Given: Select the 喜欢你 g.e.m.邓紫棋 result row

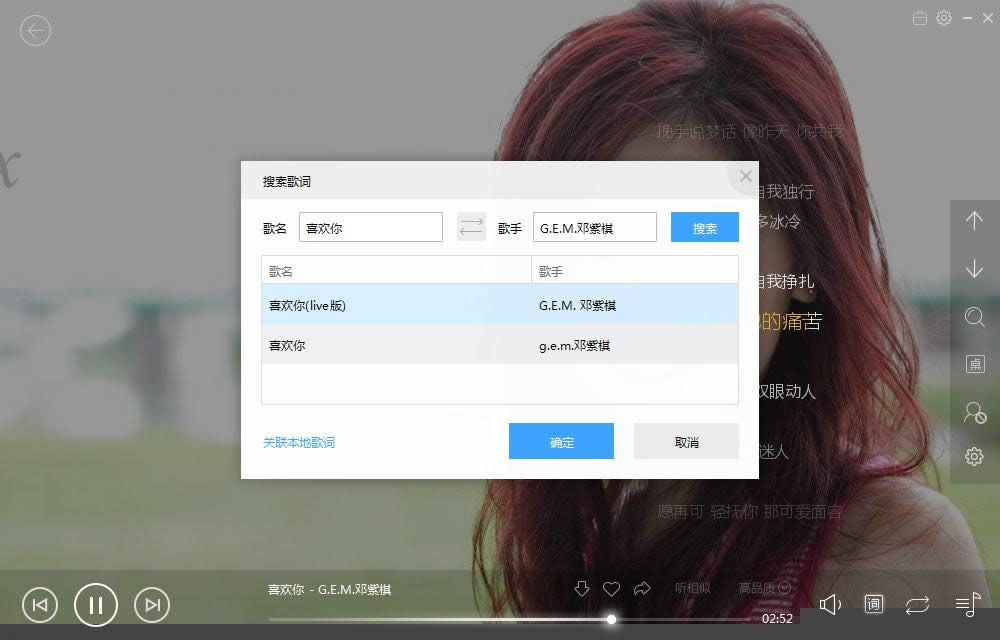Looking at the screenshot, I should pyautogui.click(x=500, y=345).
